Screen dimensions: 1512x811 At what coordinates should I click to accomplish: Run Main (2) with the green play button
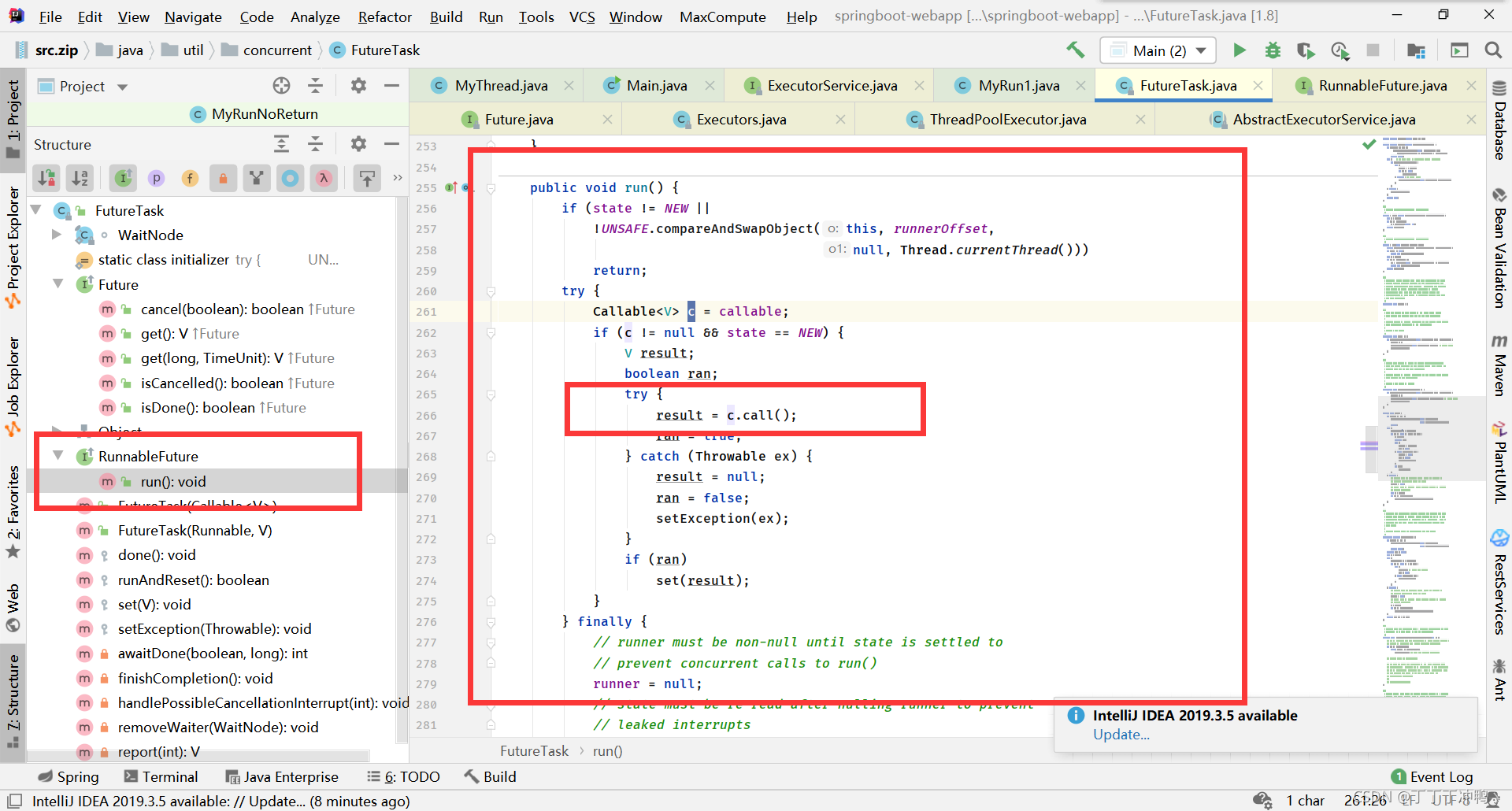tap(1240, 50)
